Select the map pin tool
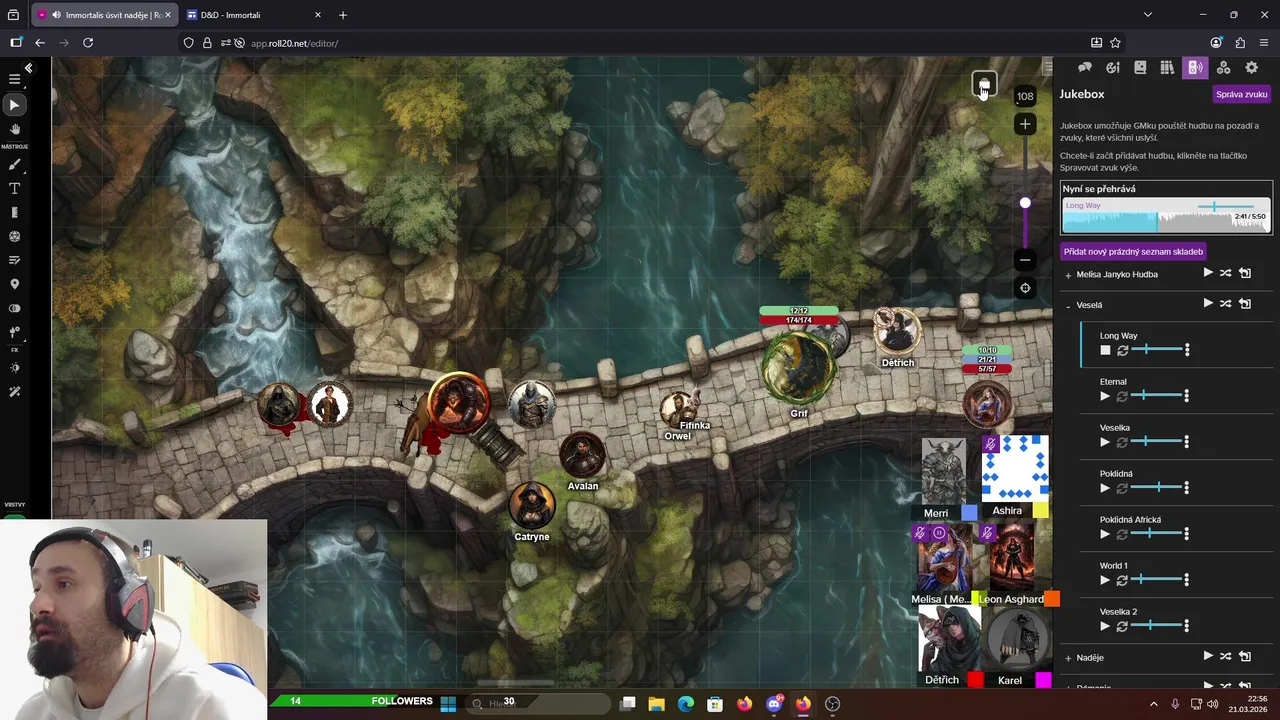This screenshot has height=720, width=1280. coord(14,284)
